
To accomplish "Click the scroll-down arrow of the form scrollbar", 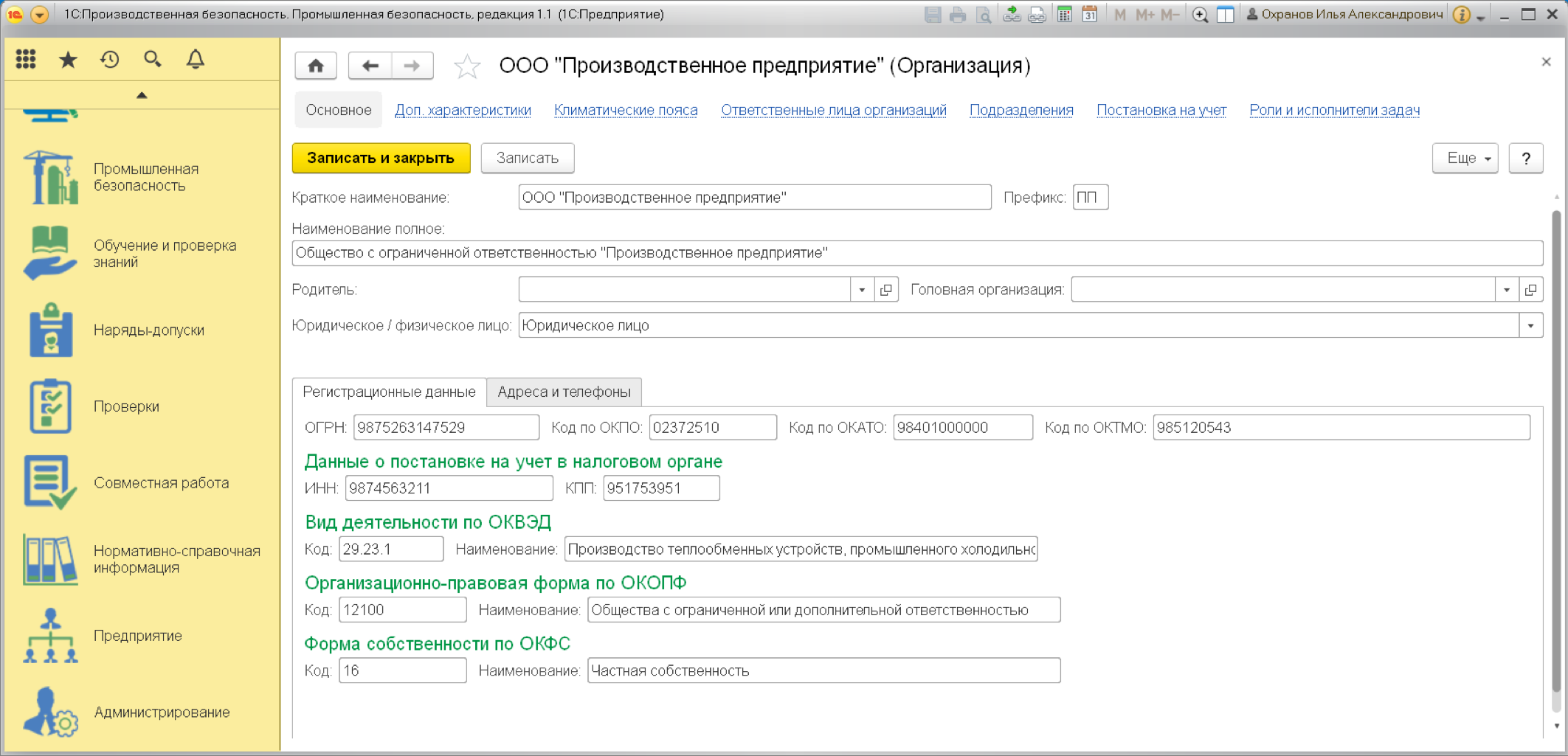I will click(1556, 726).
